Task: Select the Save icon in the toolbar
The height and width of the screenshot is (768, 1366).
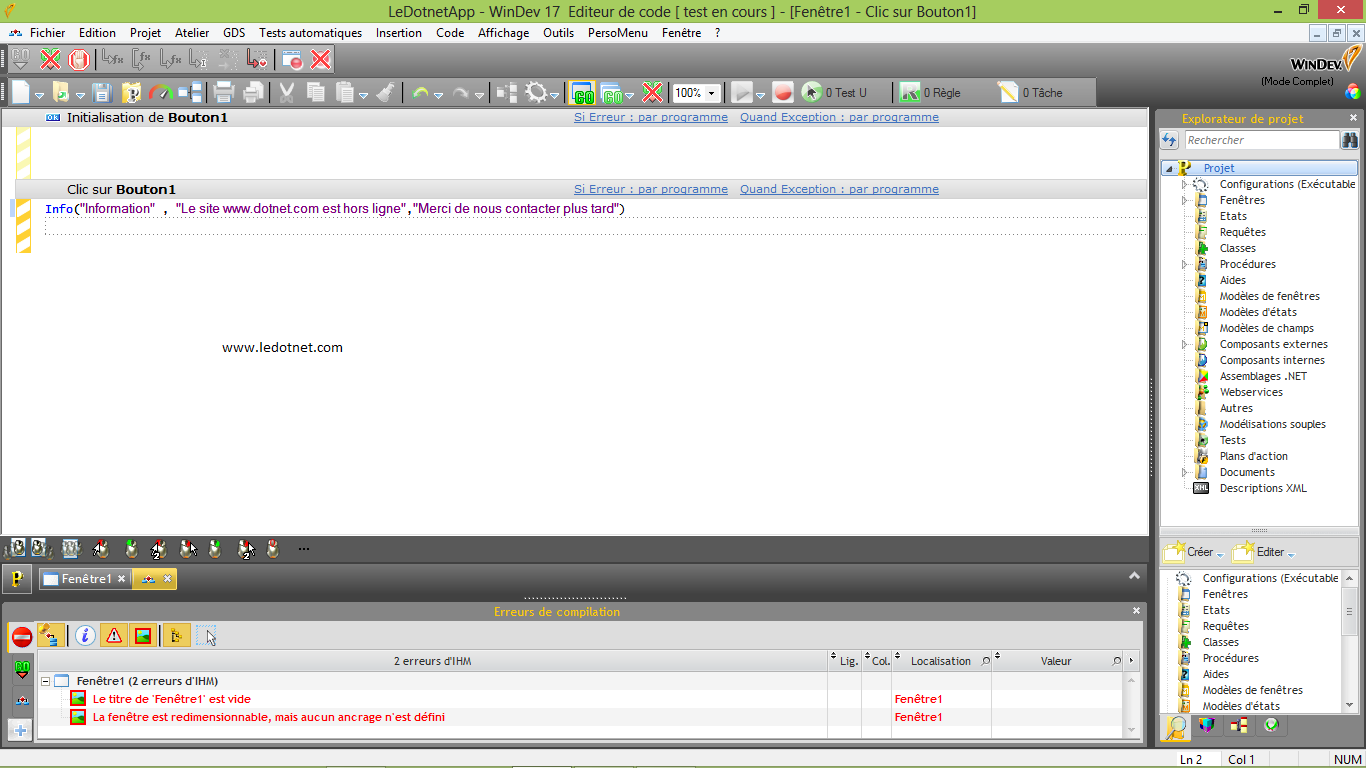Action: coord(103,92)
